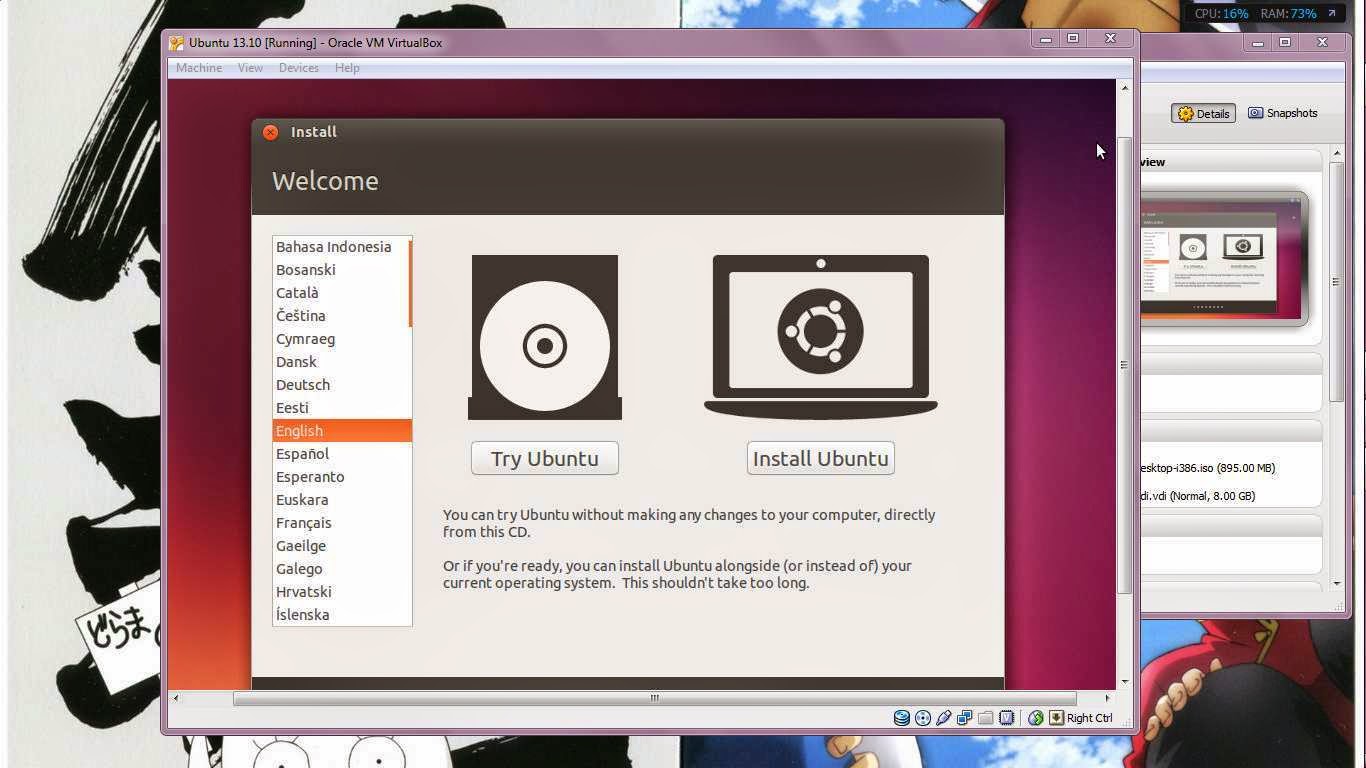Viewport: 1366px width, 768px height.
Task: Select Deutsch language
Action: click(x=341, y=385)
